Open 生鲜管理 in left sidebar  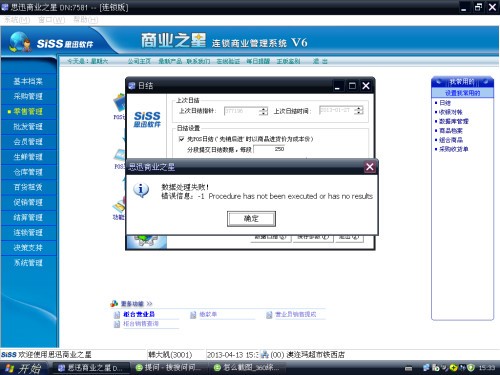tap(28, 157)
